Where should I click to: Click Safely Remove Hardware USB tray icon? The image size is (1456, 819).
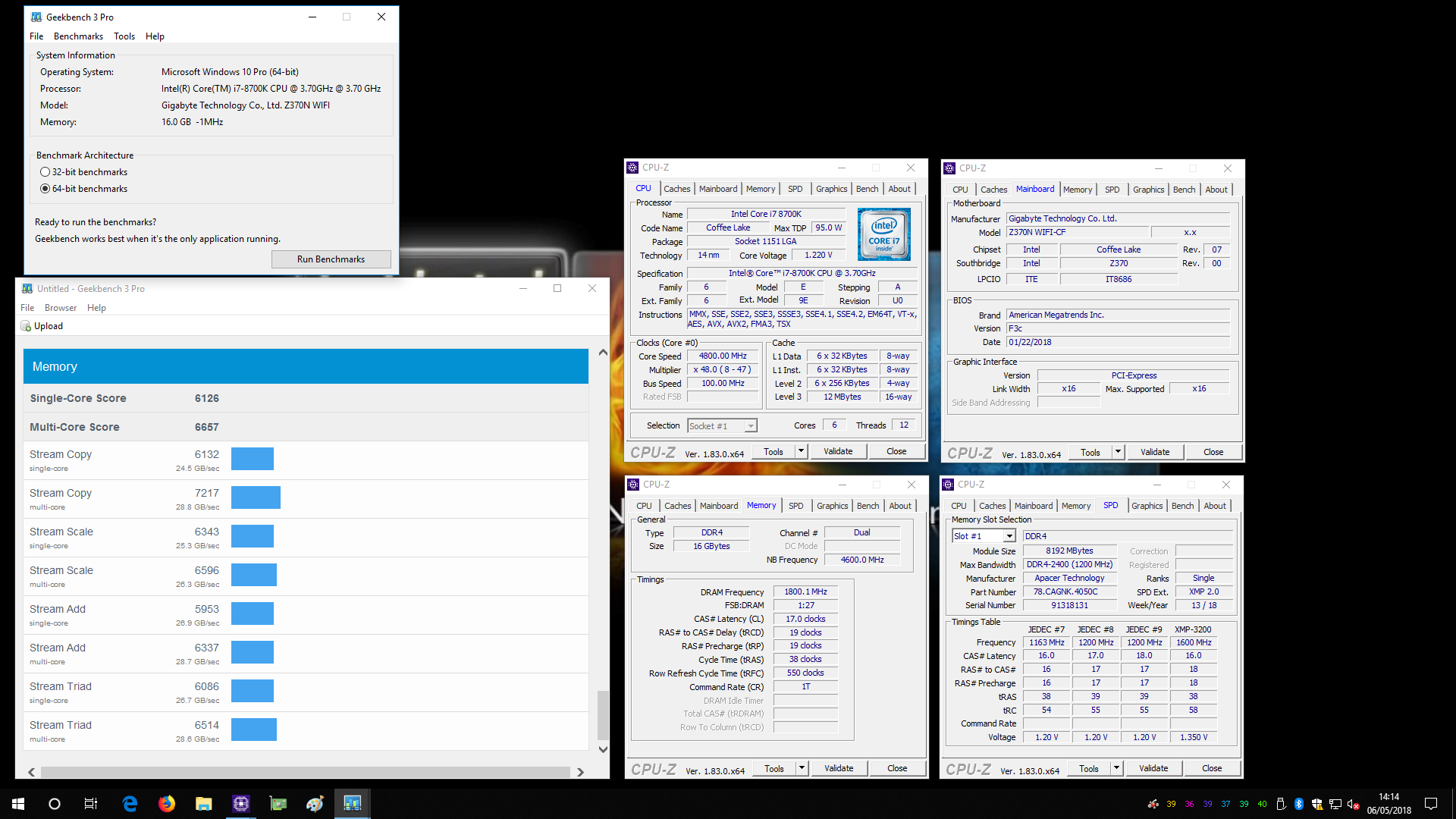click(1281, 804)
